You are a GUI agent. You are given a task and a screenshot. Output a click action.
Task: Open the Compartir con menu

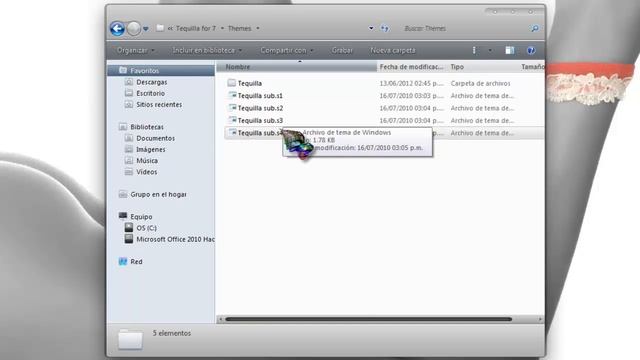287,50
